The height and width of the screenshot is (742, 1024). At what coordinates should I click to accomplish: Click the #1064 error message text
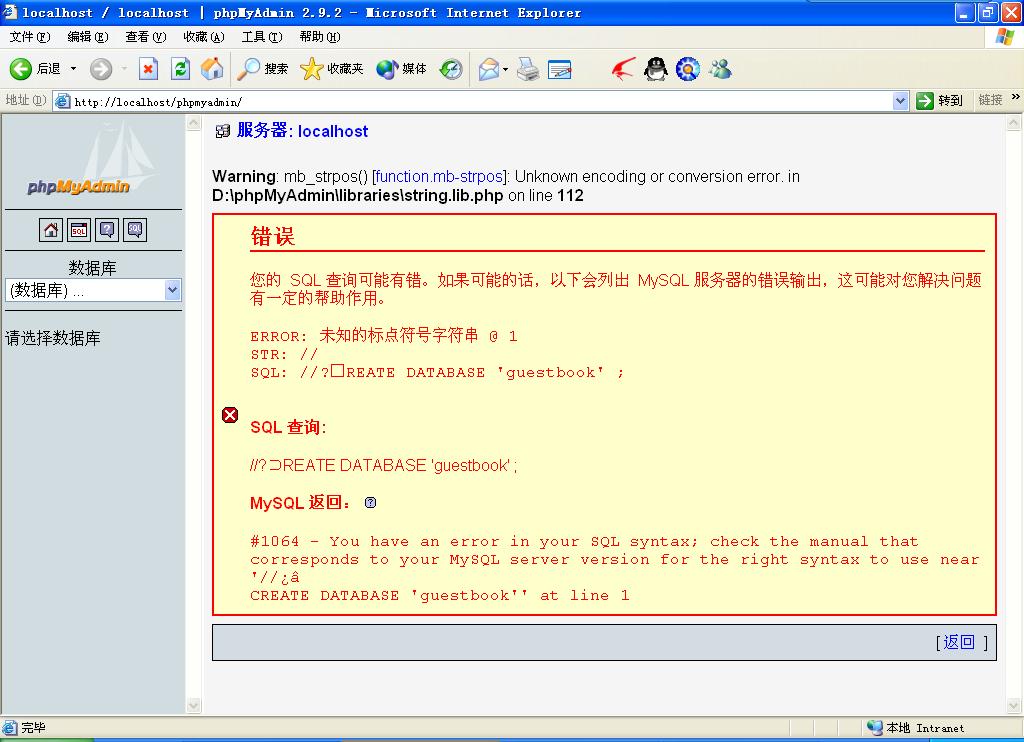tap(615, 568)
